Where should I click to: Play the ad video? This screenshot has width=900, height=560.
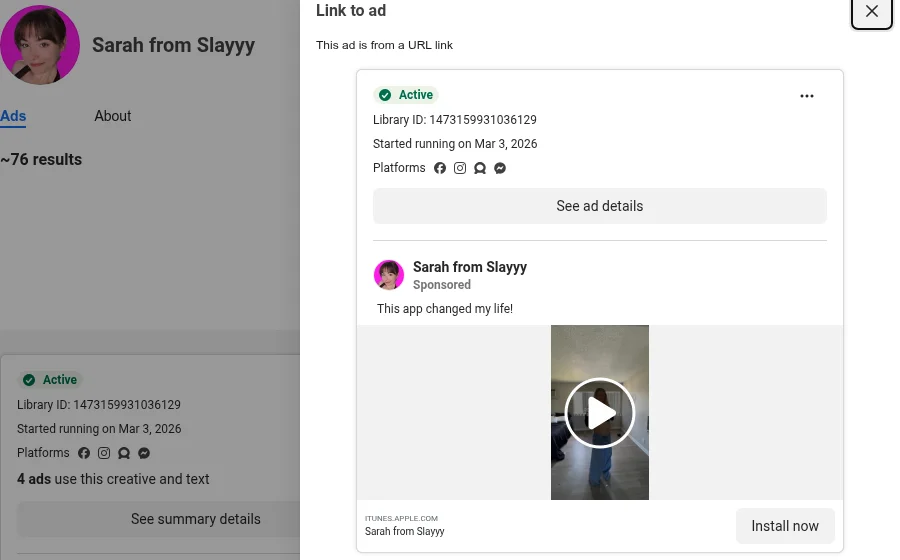[x=600, y=413]
